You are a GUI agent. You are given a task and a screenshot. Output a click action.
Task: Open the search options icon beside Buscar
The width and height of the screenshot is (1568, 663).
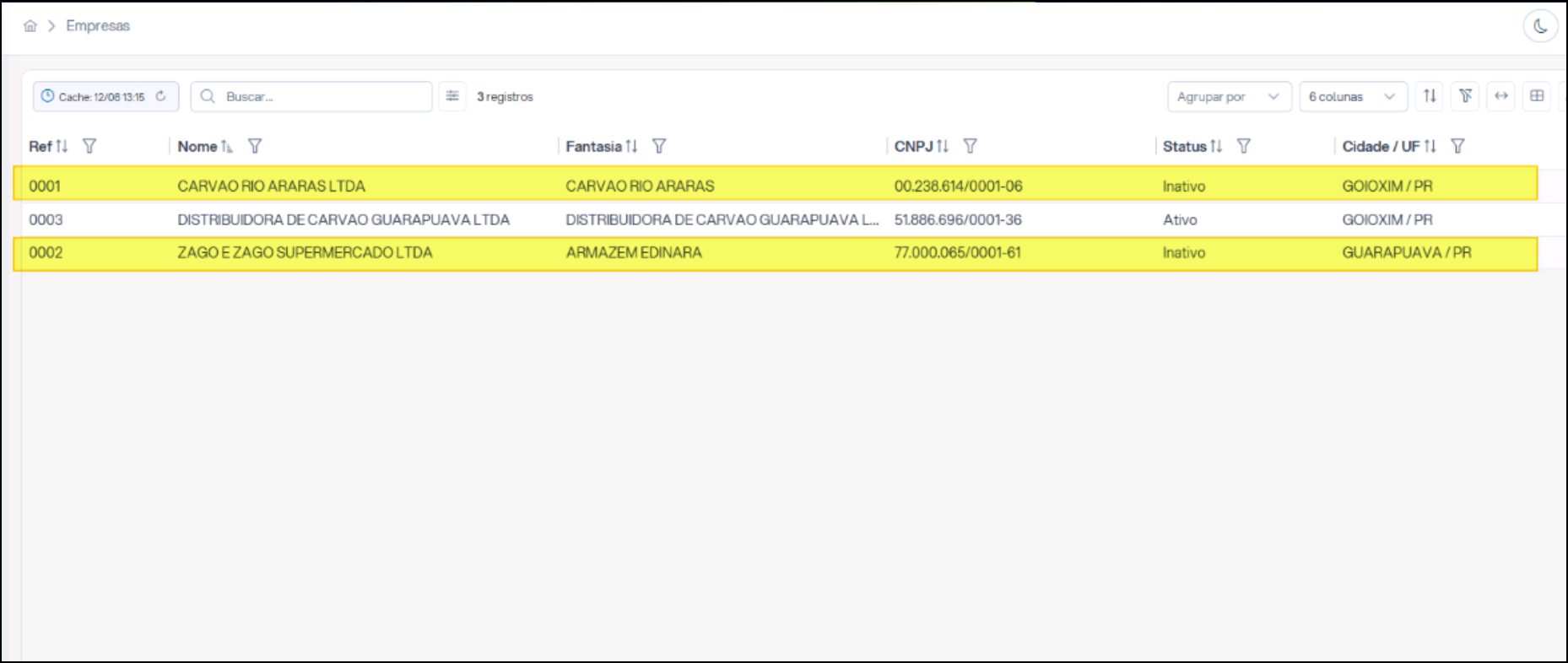(452, 96)
